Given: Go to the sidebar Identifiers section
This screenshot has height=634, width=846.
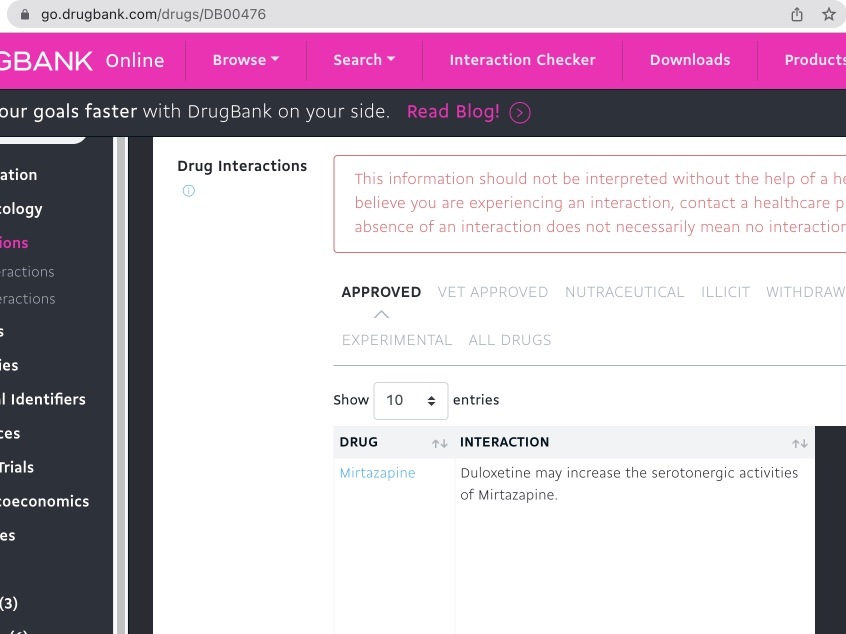Looking at the screenshot, I should pyautogui.click(x=43, y=399).
